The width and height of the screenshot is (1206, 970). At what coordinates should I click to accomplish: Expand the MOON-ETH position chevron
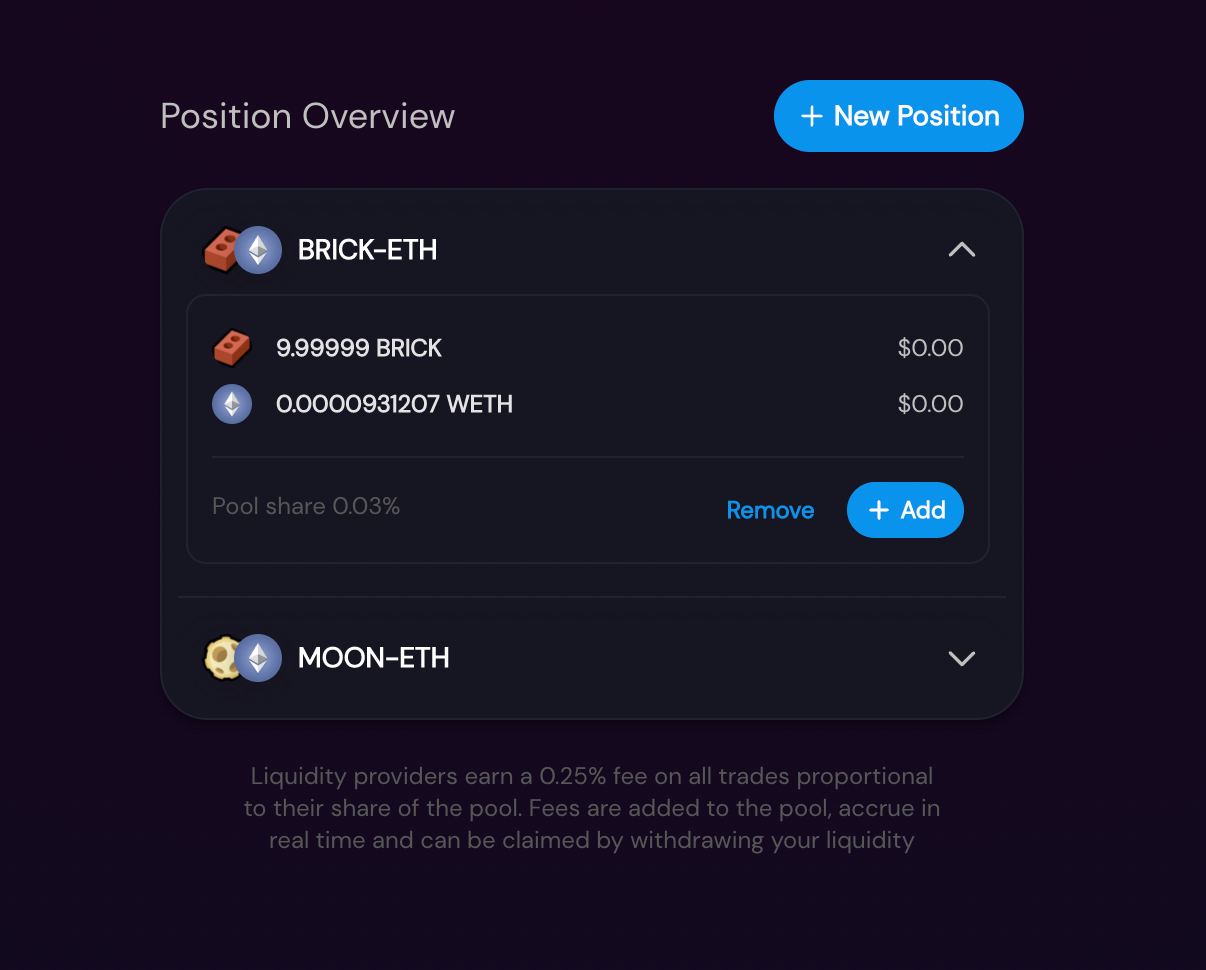[x=961, y=658]
